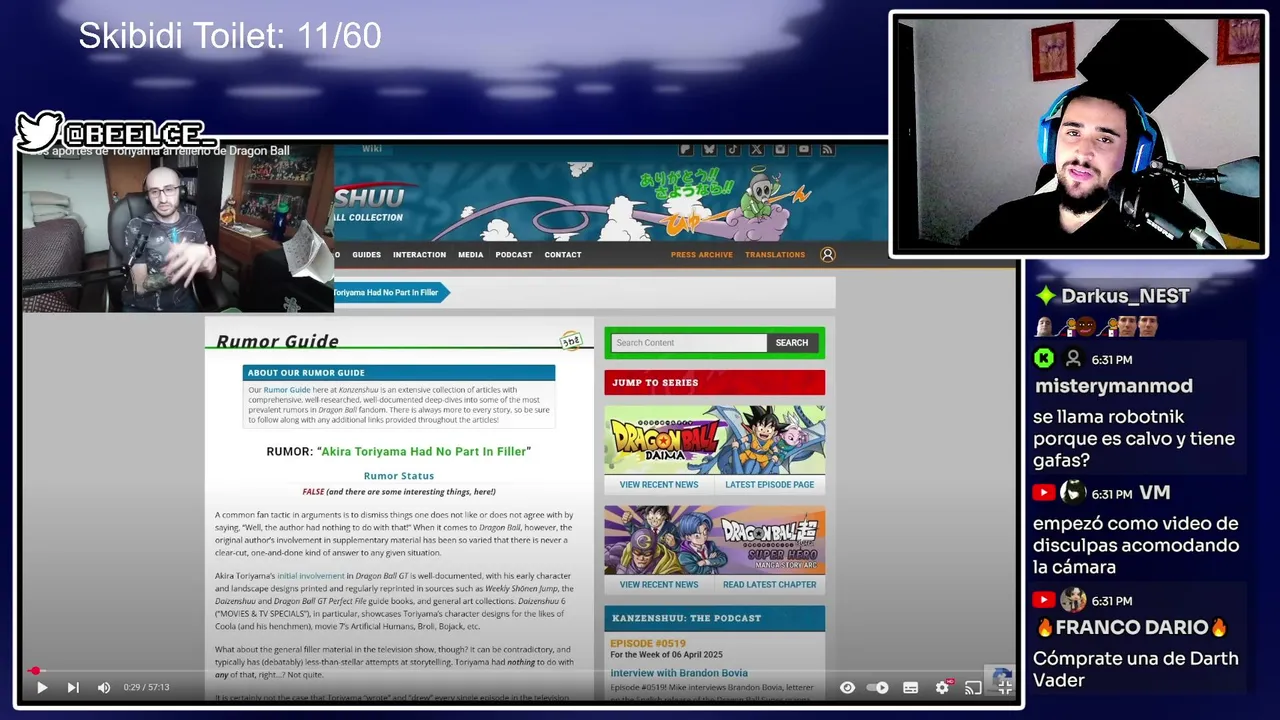Click the 'Rumor Status' heading

[399, 476]
